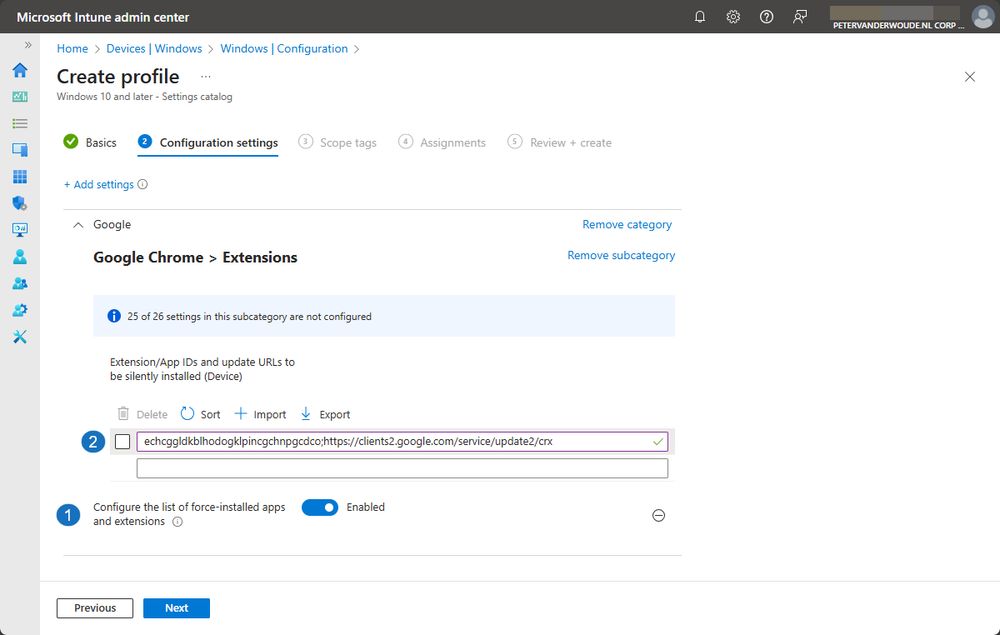Image resolution: width=1000 pixels, height=635 pixels.
Task: Click the 'Google Chrome > Extensions' heading
Action: 195,257
